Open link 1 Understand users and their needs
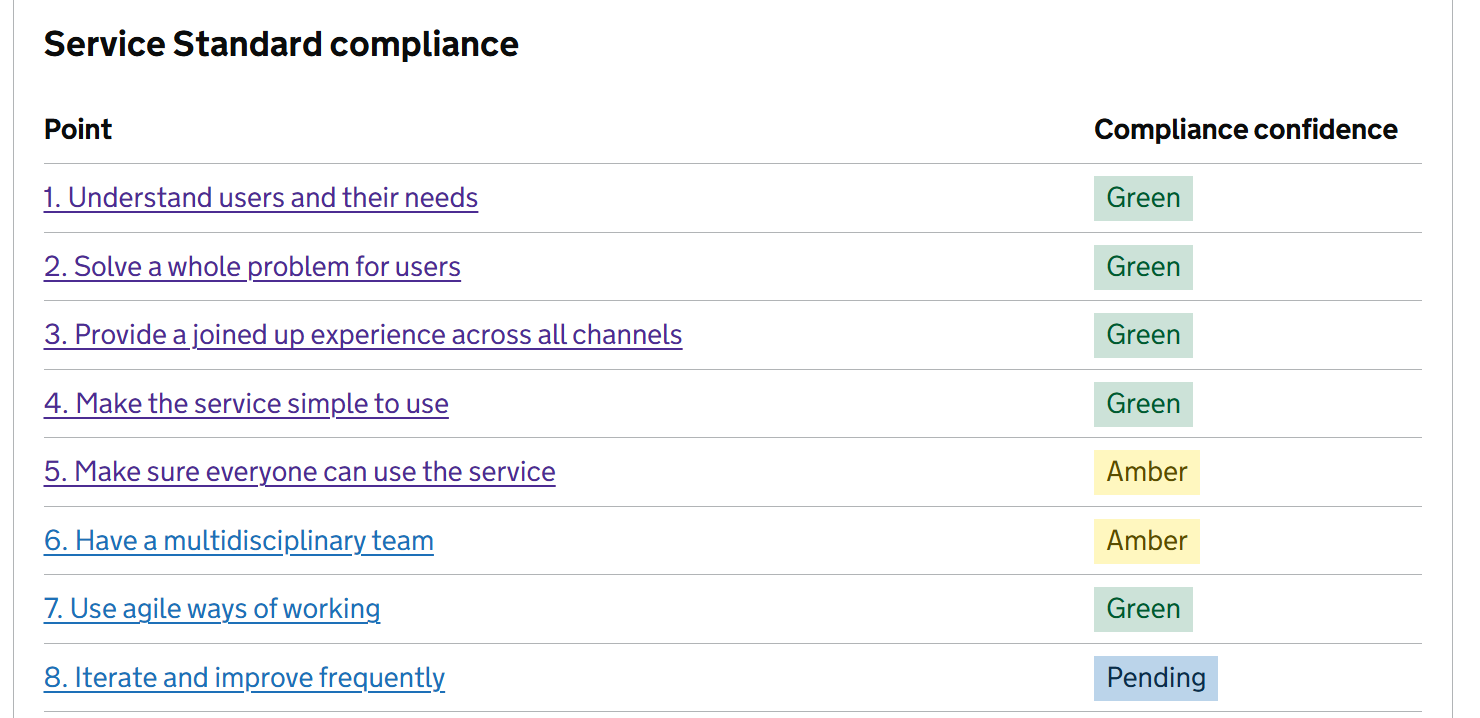The width and height of the screenshot is (1480, 718). click(x=261, y=198)
